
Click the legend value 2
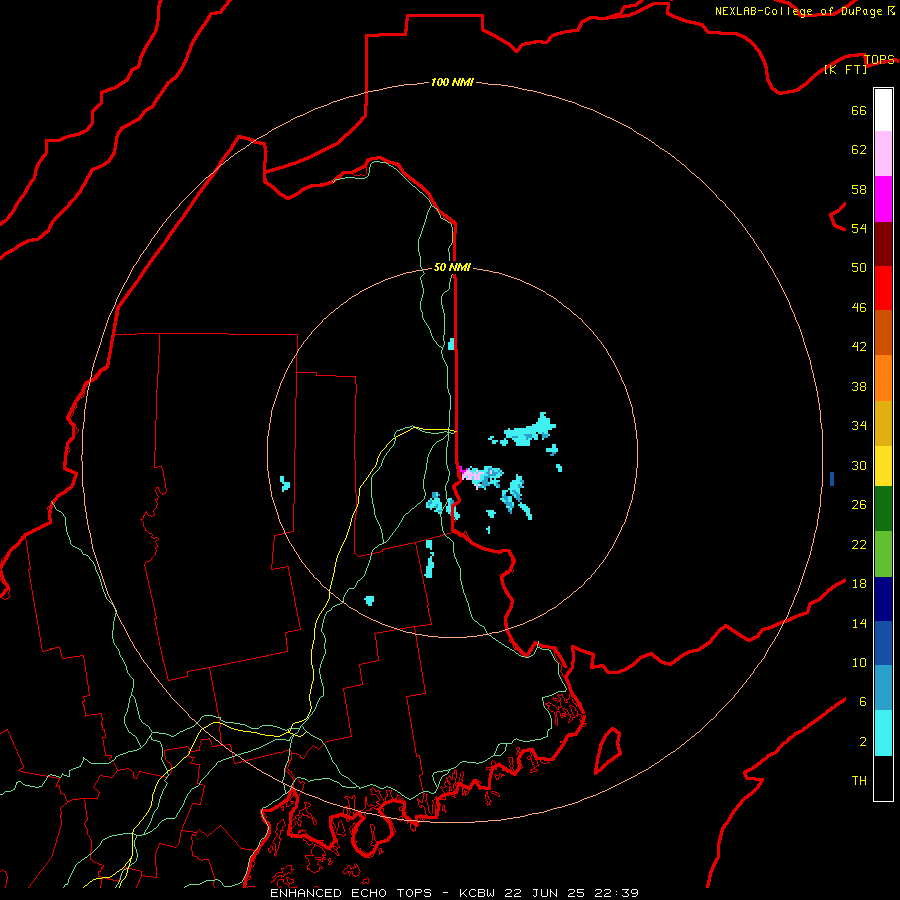[x=862, y=742]
